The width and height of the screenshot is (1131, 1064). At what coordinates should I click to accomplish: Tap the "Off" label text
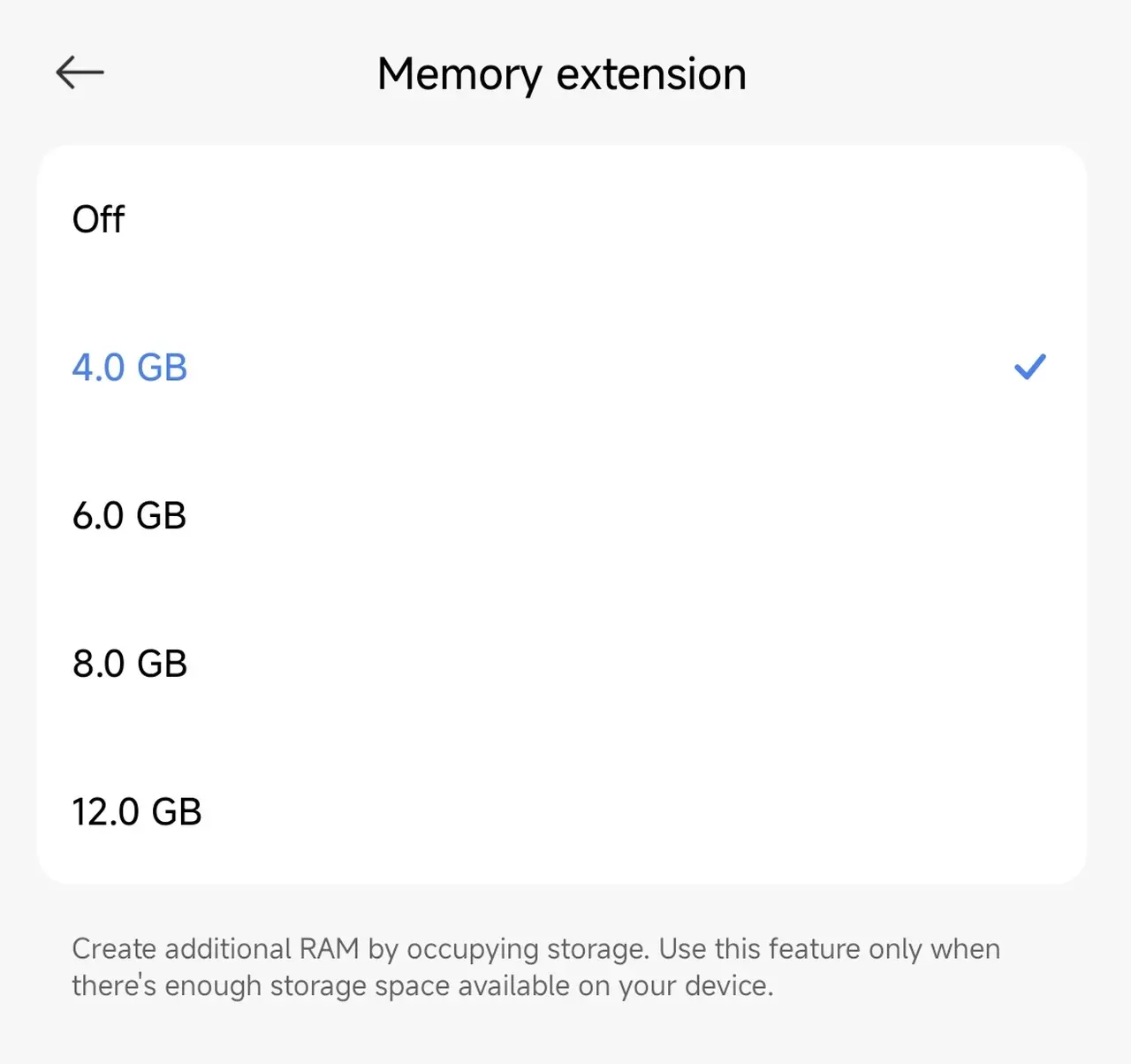[99, 219]
